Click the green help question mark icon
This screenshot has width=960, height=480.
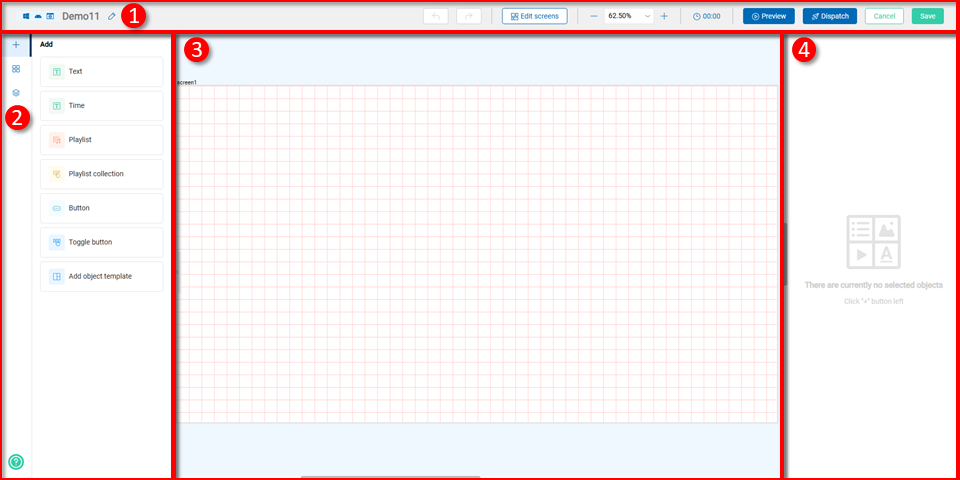tap(16, 462)
